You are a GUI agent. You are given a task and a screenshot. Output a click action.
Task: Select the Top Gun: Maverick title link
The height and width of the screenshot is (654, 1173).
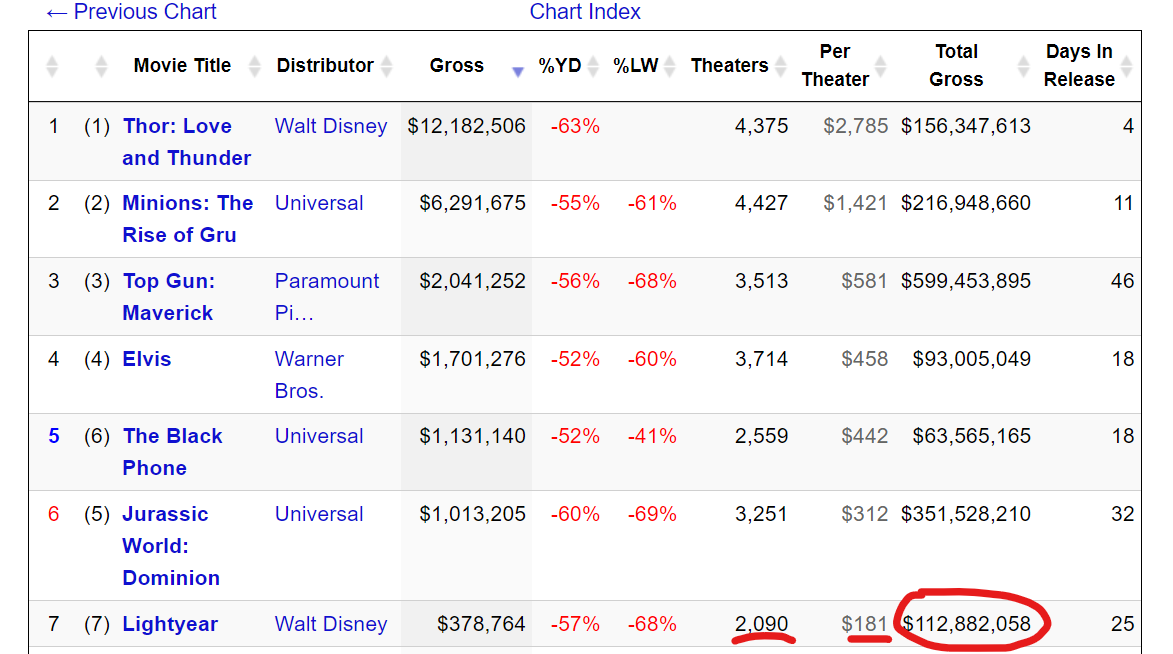[168, 282]
